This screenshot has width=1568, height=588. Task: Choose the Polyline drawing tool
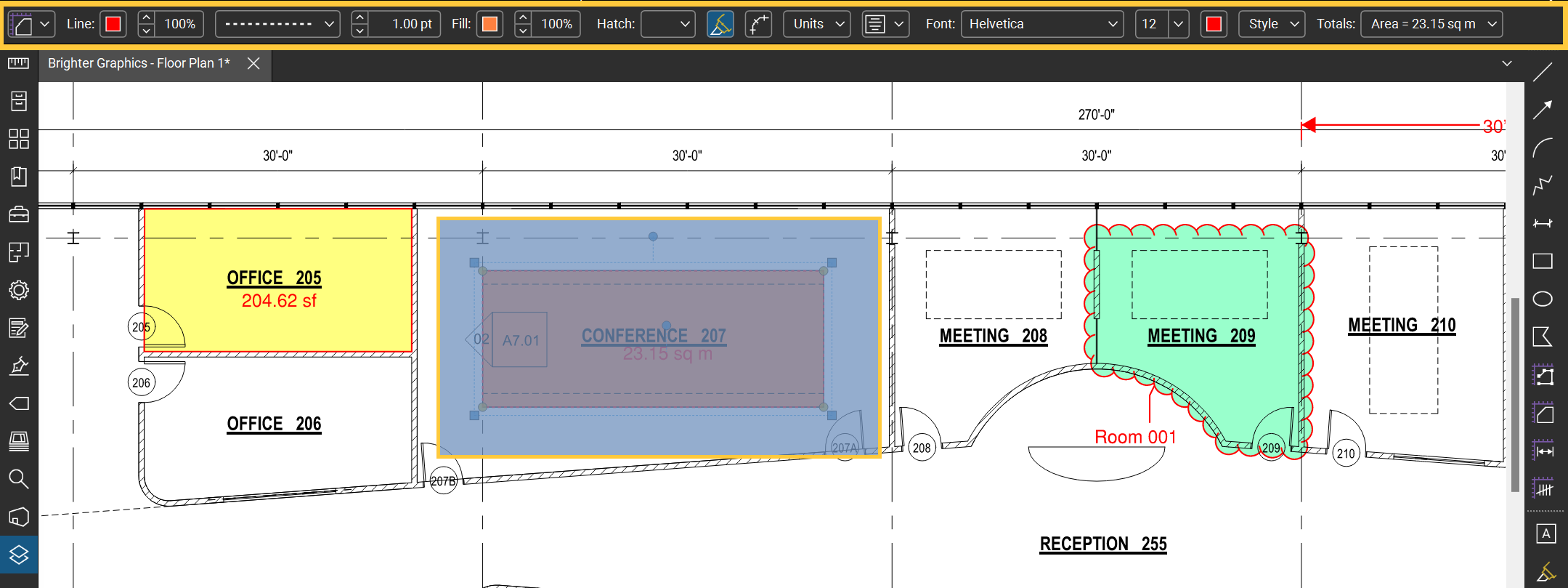1543,185
